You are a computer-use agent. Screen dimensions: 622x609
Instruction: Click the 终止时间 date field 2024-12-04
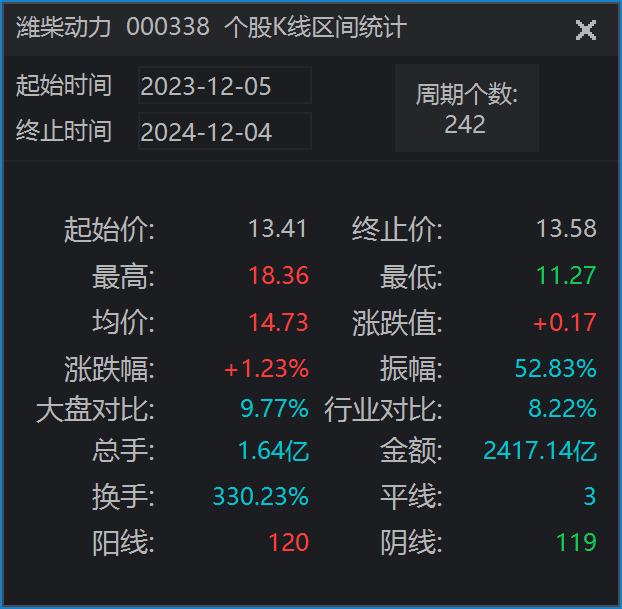[x=225, y=131]
